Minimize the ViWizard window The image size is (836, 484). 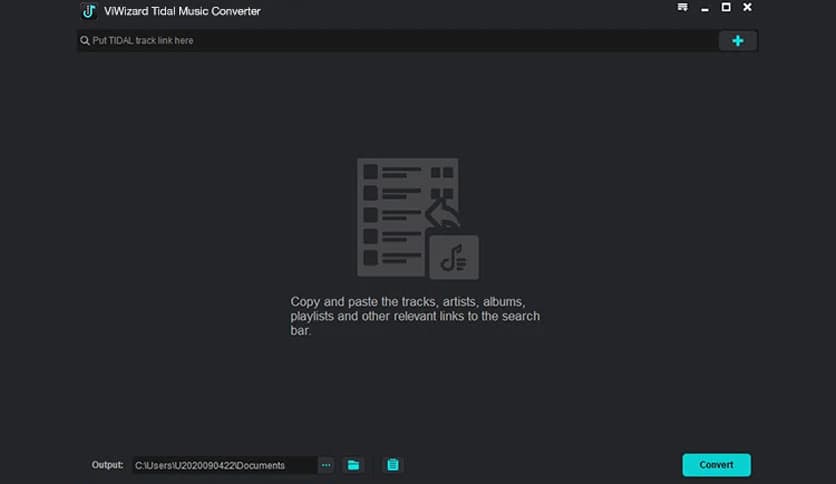[x=705, y=9]
